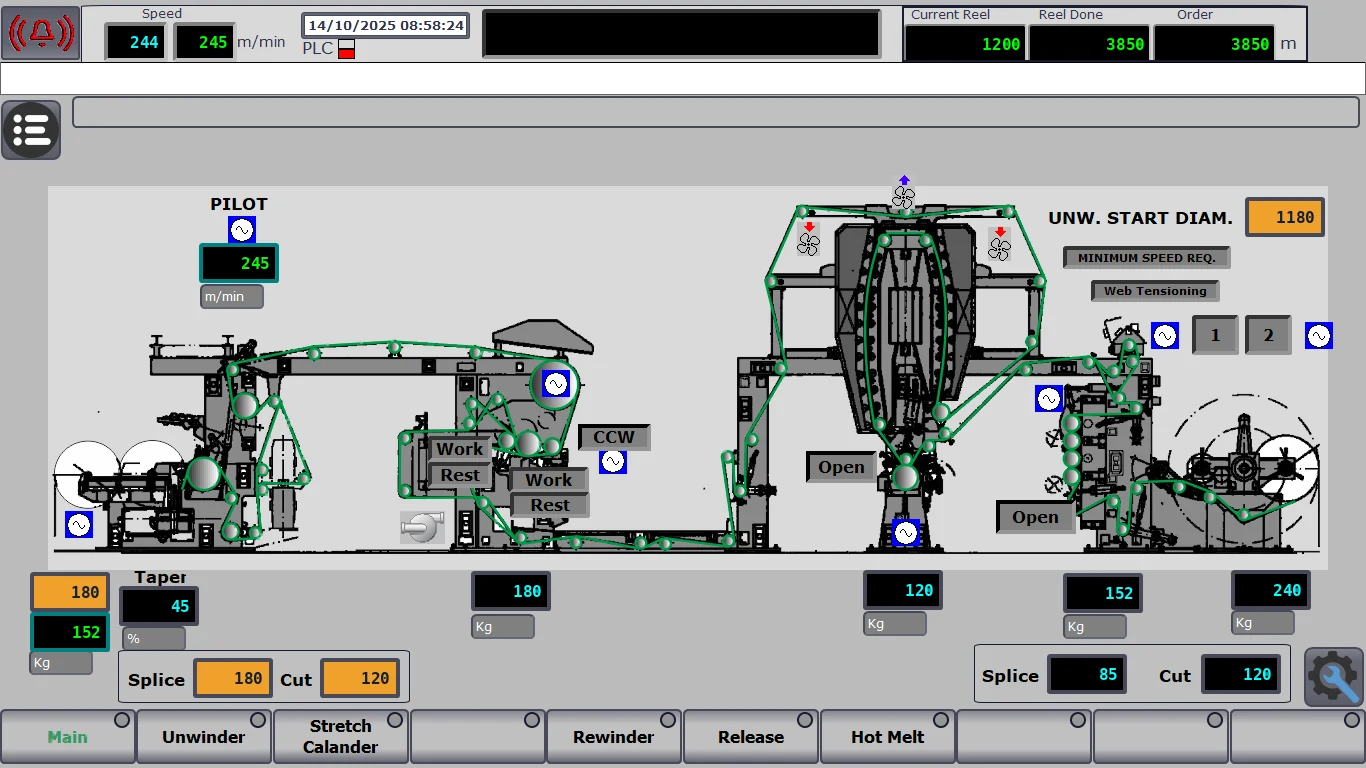Image resolution: width=1366 pixels, height=768 pixels.
Task: Open the alarm bell icon
Action: pos(41,33)
